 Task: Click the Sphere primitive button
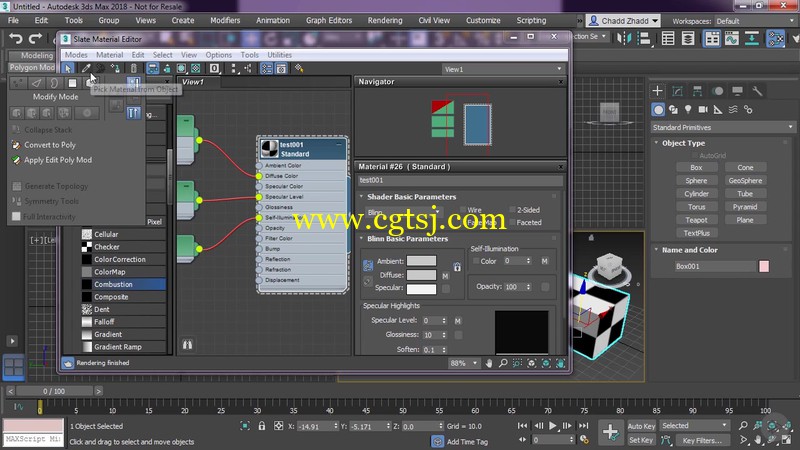click(696, 181)
